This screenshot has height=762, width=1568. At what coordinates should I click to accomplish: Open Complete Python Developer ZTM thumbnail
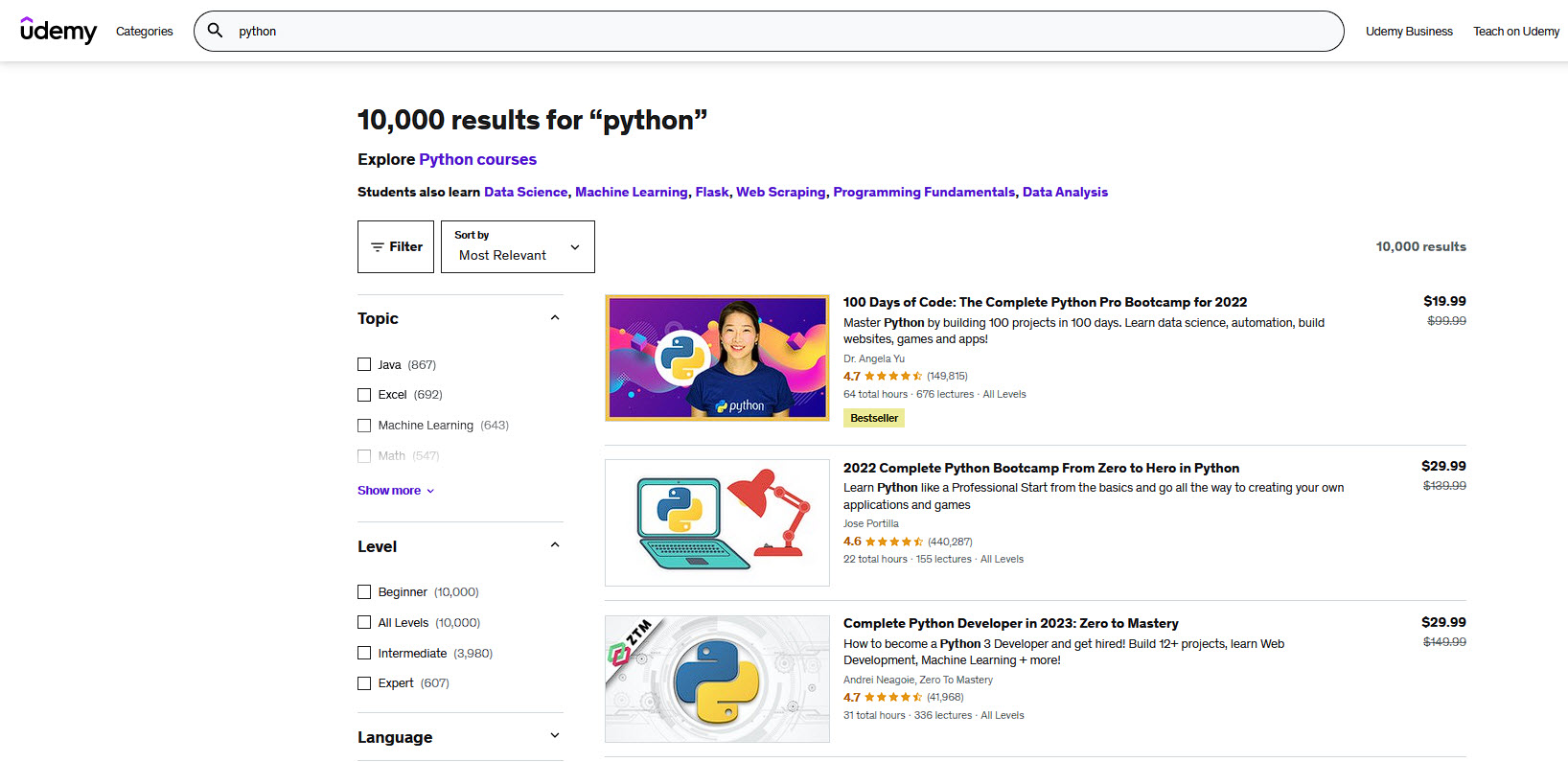click(x=717, y=679)
